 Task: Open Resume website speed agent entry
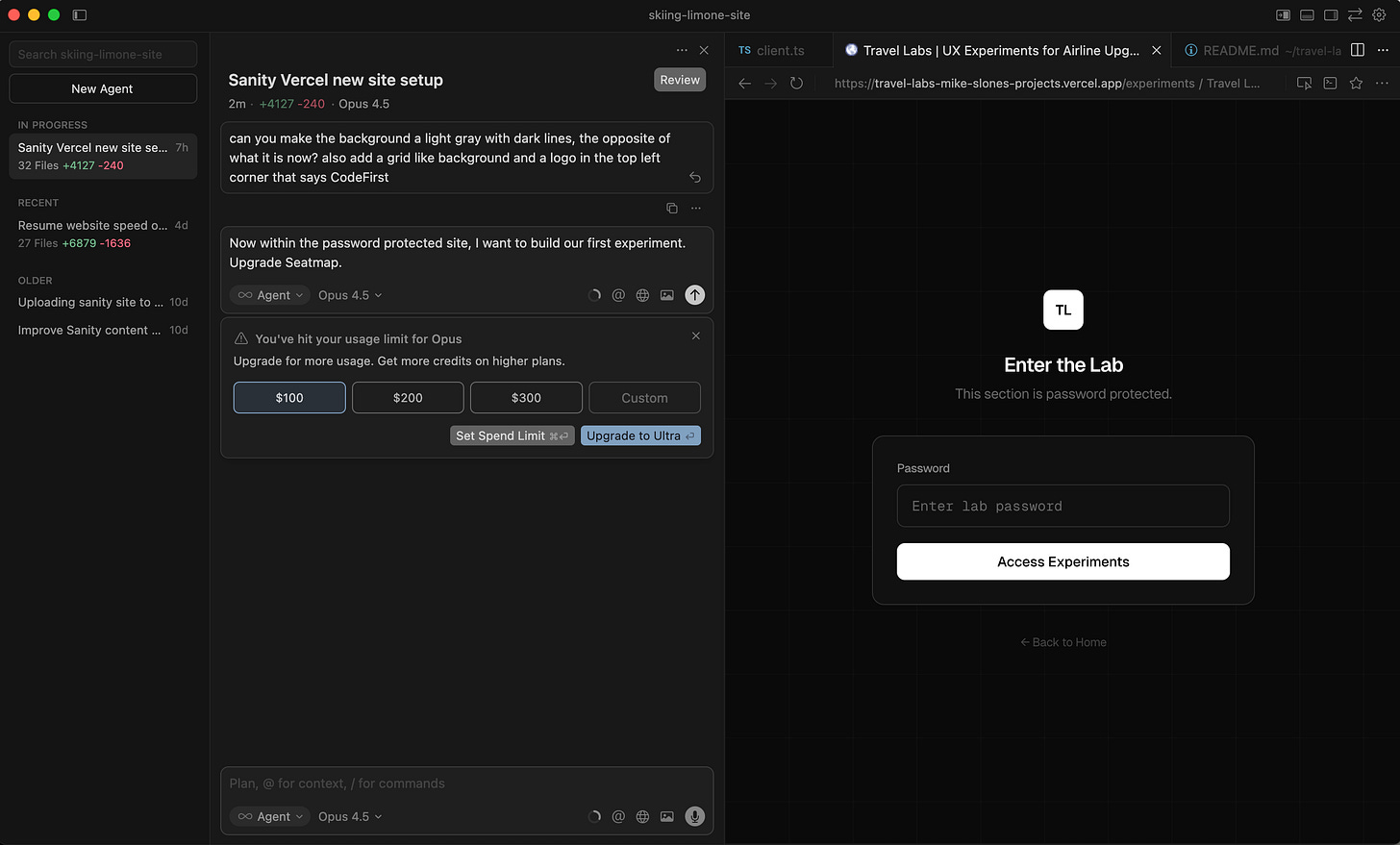pos(103,234)
